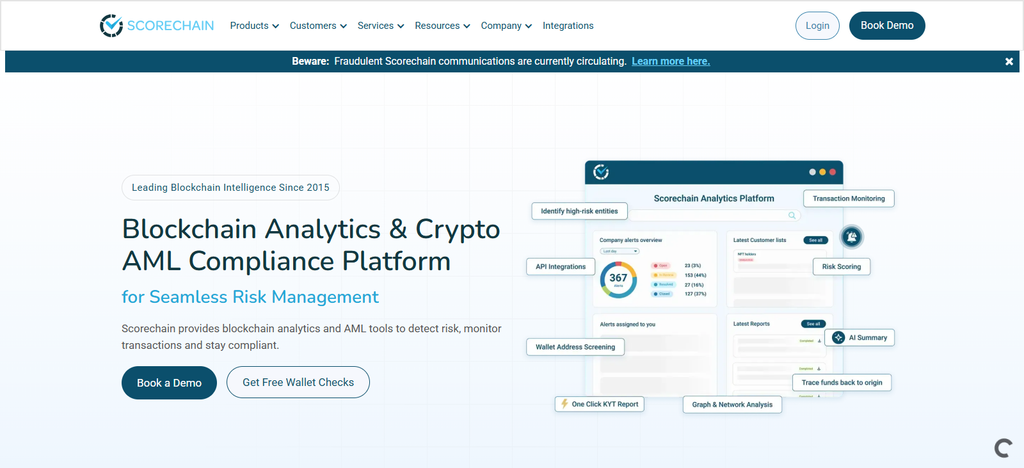Screen dimensions: 1024x468
Task: Click the 'Latest Reports' heading
Action: click(x=751, y=324)
